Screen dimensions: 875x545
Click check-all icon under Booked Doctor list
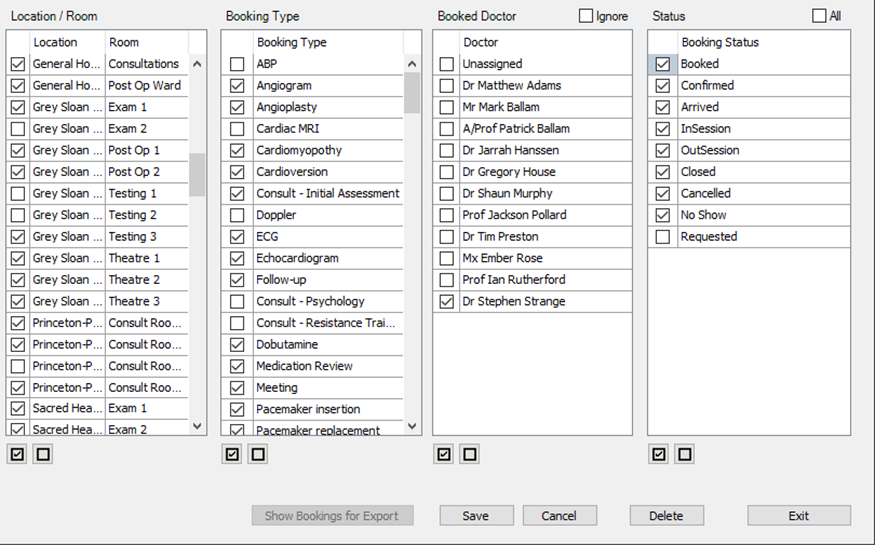tap(445, 454)
